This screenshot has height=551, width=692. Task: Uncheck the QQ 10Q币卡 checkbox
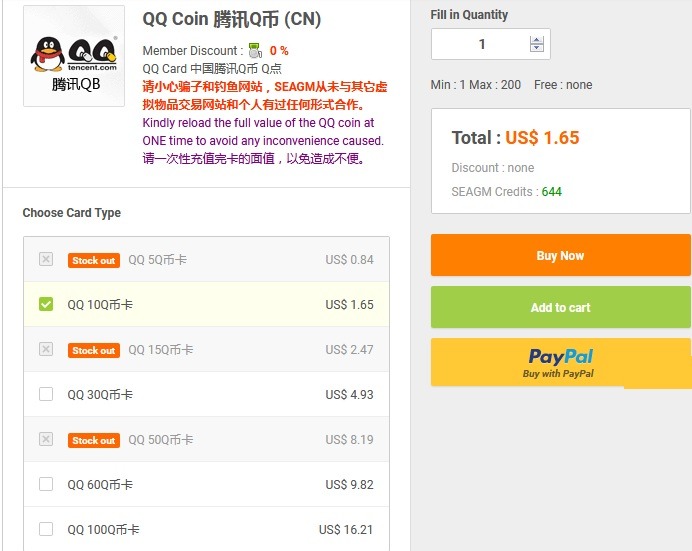coord(46,304)
